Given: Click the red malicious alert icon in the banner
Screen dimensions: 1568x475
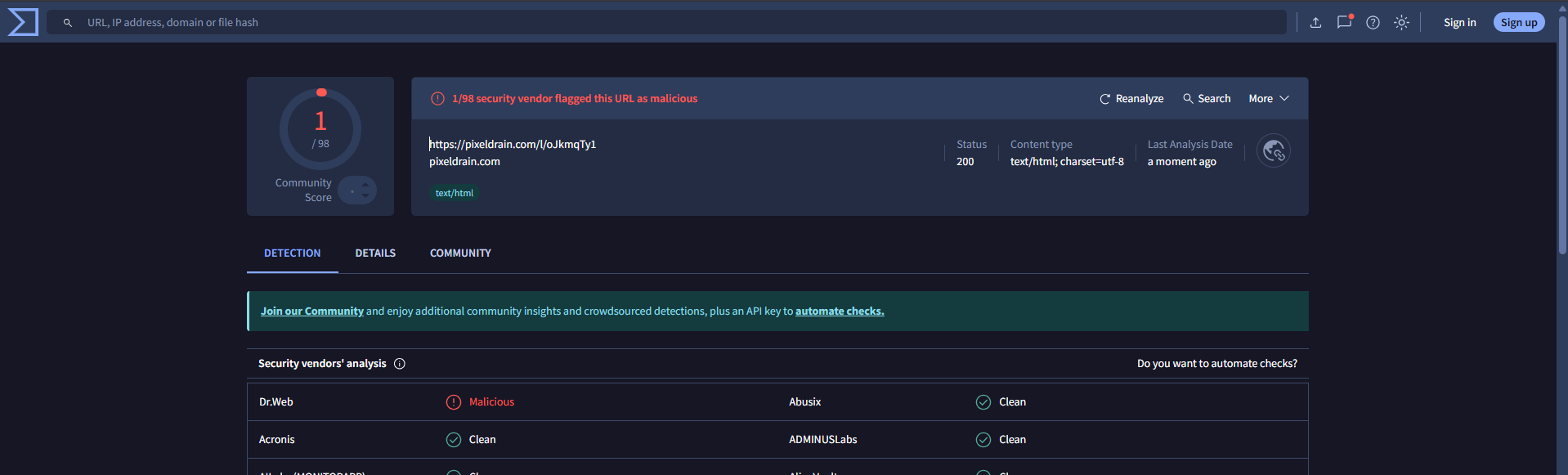Looking at the screenshot, I should pyautogui.click(x=437, y=99).
